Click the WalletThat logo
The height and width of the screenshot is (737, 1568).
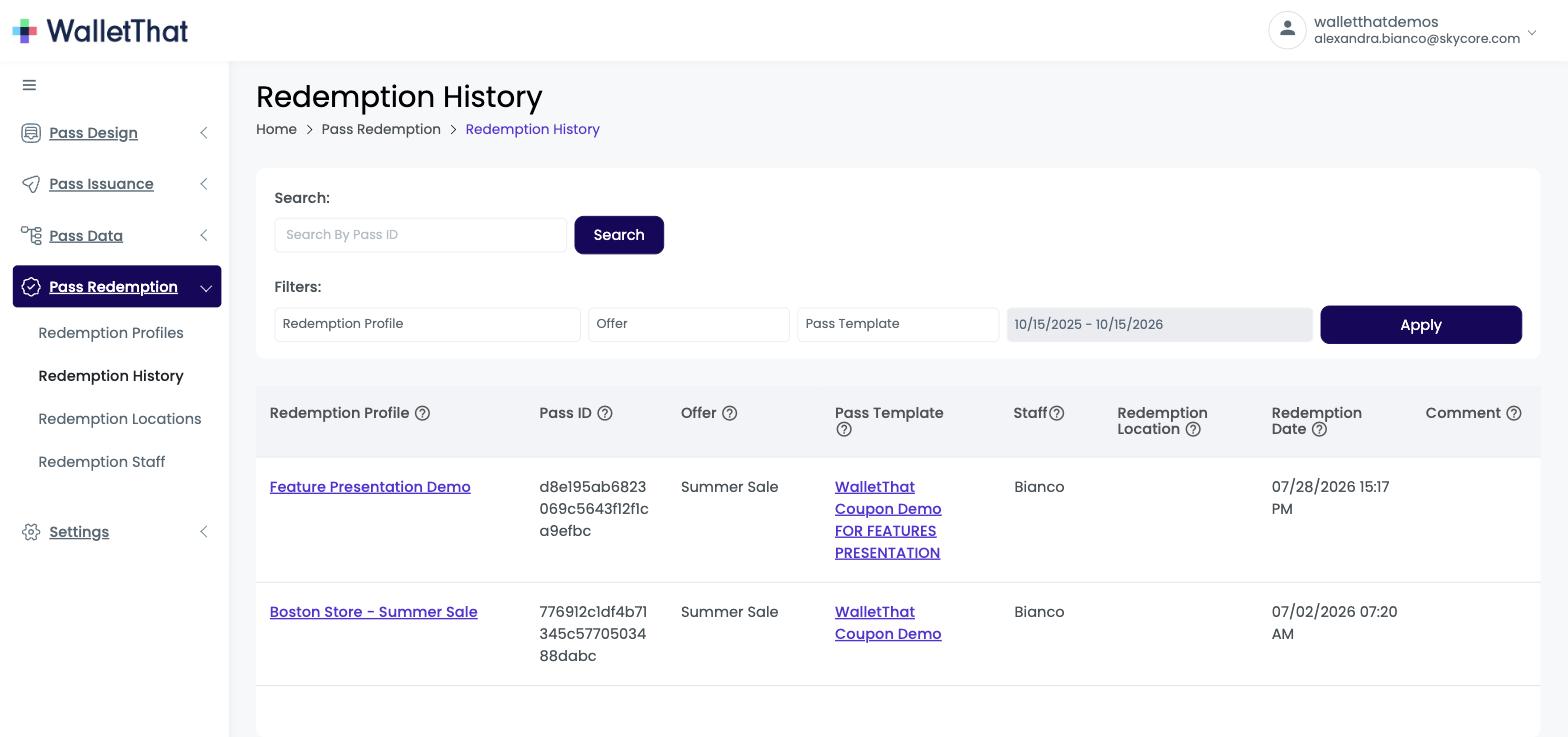tap(100, 31)
